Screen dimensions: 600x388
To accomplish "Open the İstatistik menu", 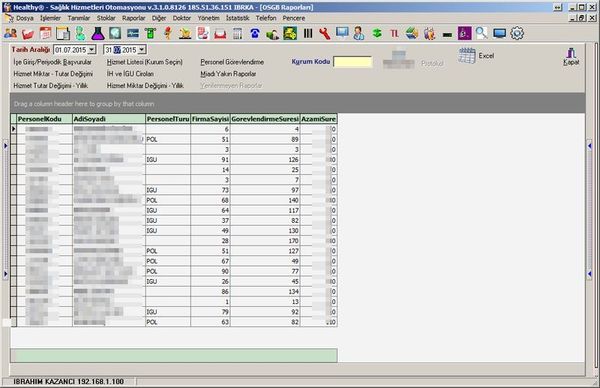I will pyautogui.click(x=238, y=18).
